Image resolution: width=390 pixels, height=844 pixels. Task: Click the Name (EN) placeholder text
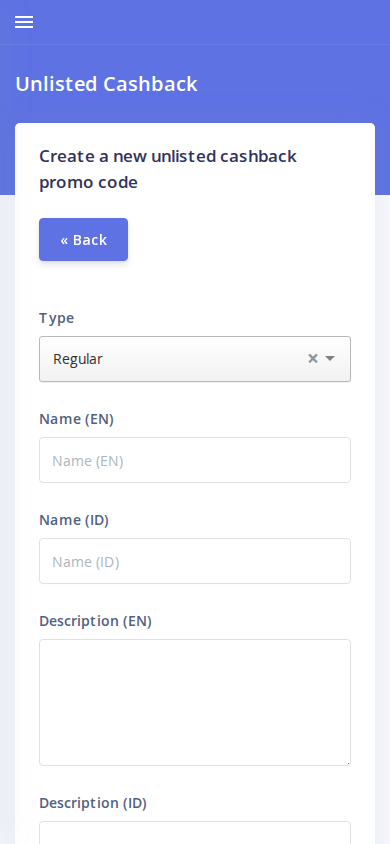pos(88,461)
